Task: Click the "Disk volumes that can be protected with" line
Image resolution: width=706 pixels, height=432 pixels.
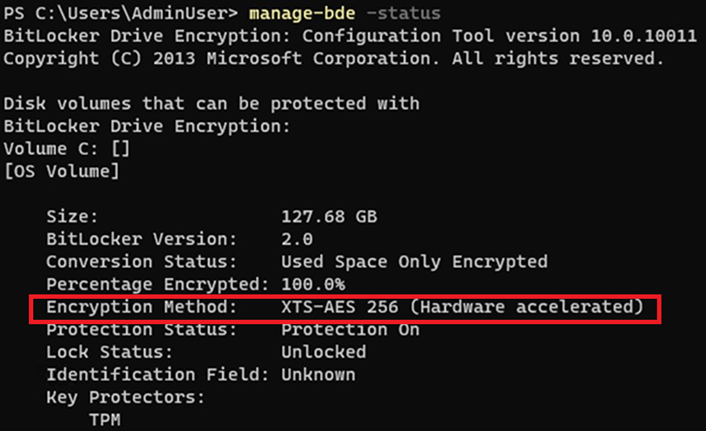Action: point(211,103)
